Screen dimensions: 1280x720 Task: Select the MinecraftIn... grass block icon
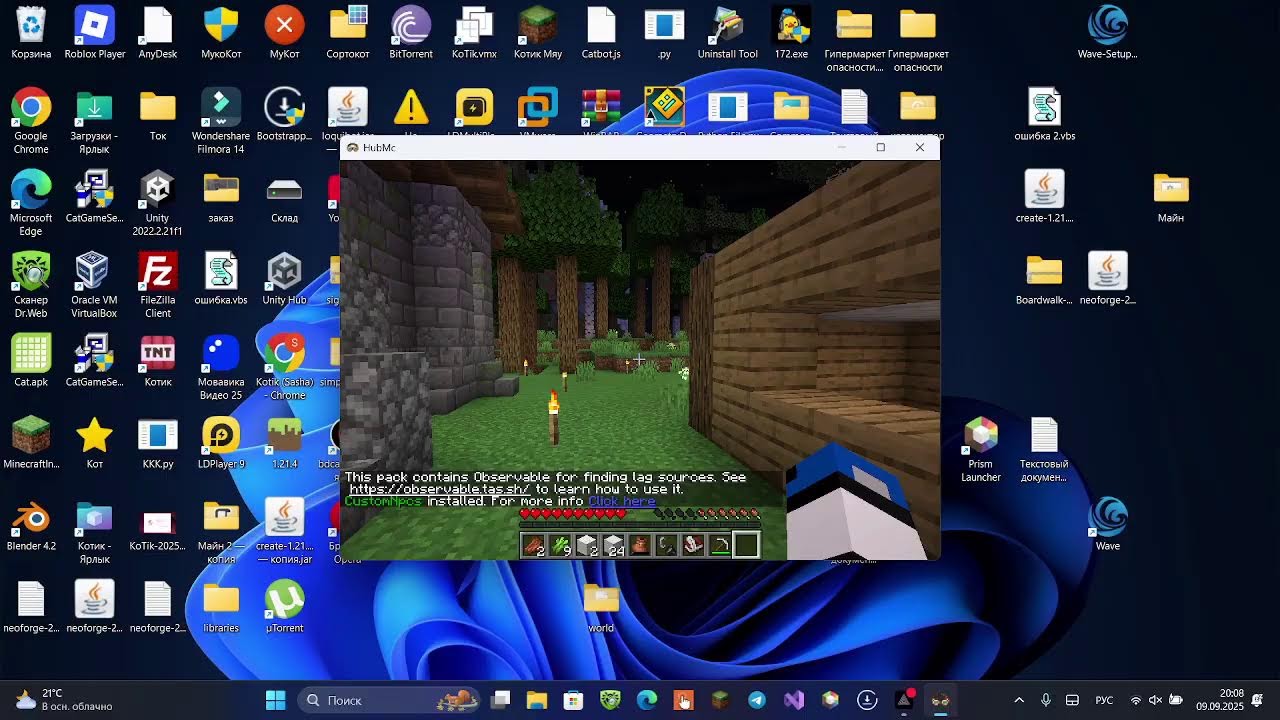(x=31, y=443)
